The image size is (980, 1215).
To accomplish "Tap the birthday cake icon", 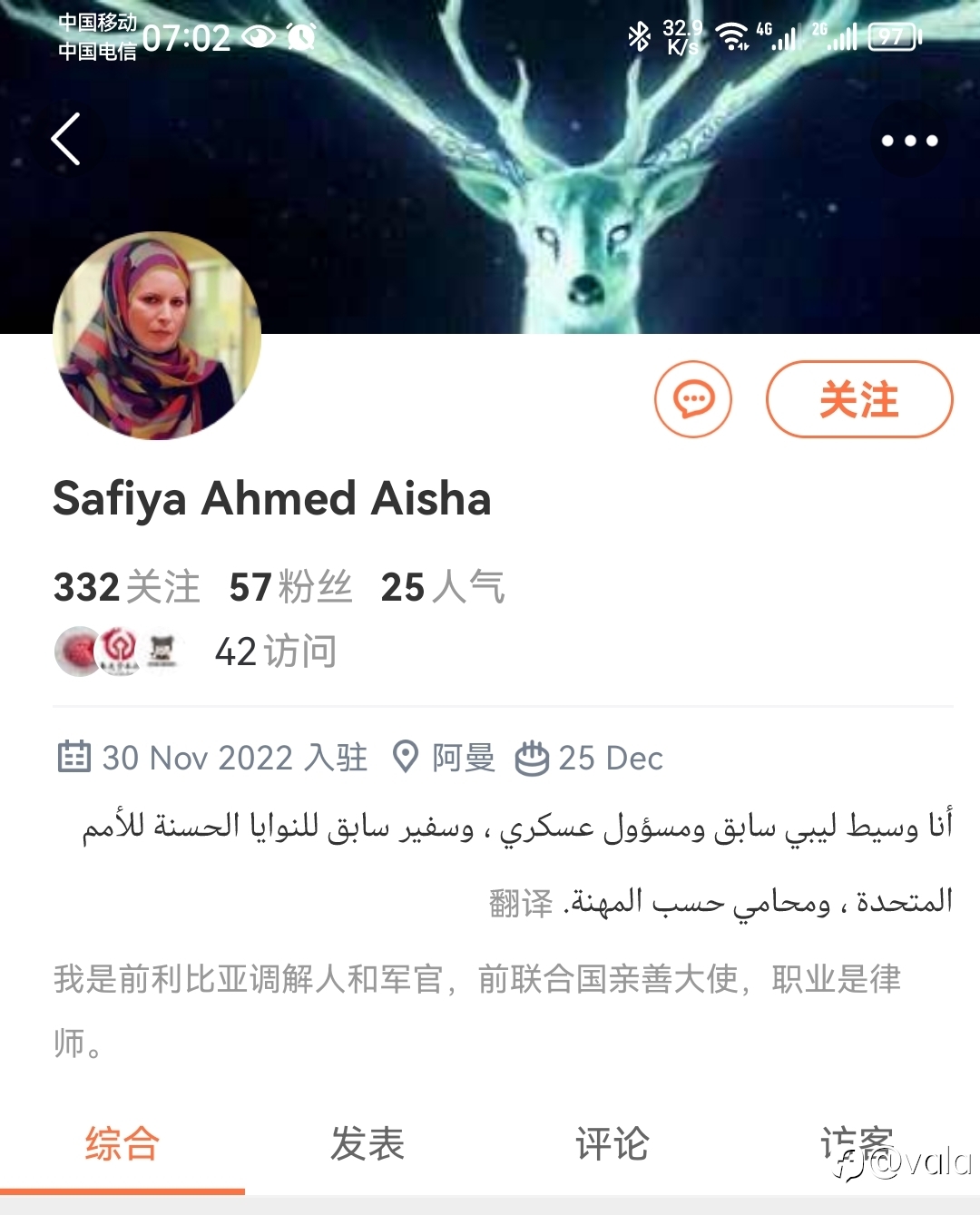I will [532, 758].
